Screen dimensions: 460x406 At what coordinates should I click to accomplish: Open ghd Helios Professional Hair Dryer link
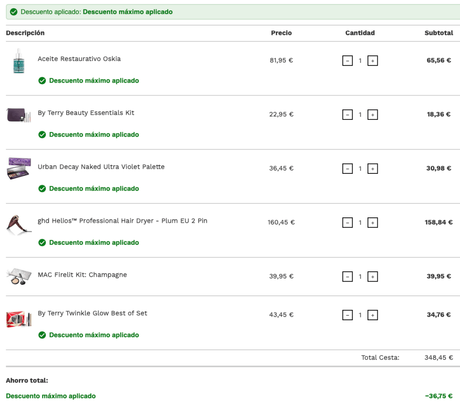(122, 221)
